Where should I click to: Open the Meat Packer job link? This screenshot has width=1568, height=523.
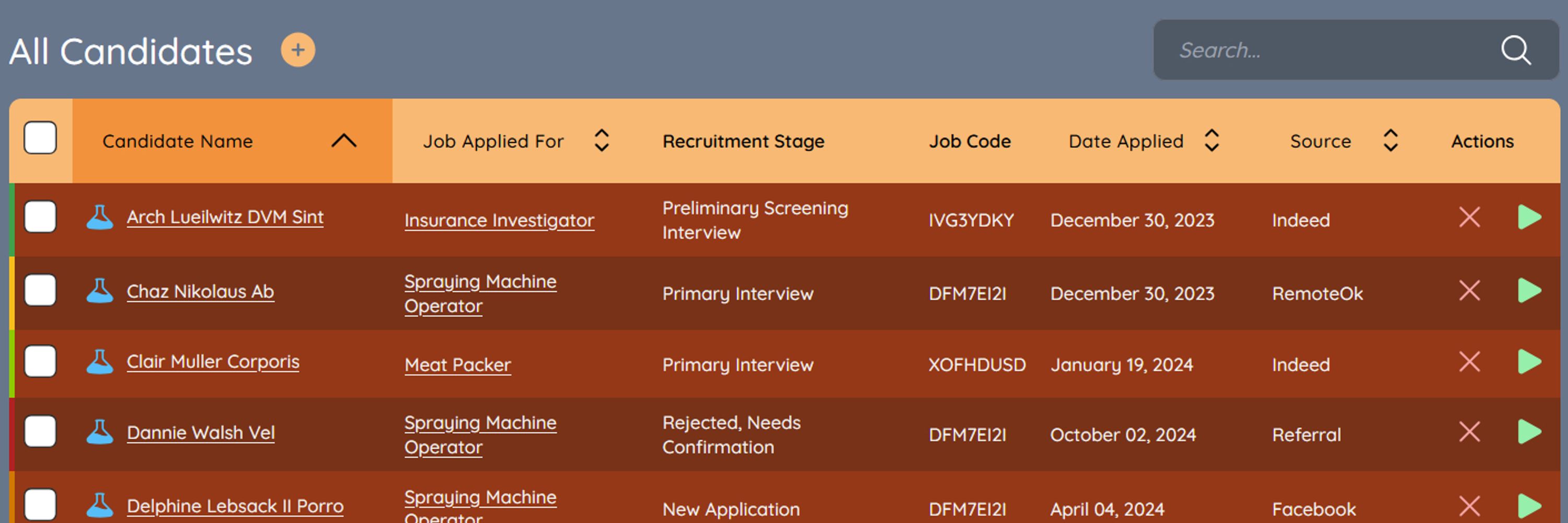click(x=458, y=365)
